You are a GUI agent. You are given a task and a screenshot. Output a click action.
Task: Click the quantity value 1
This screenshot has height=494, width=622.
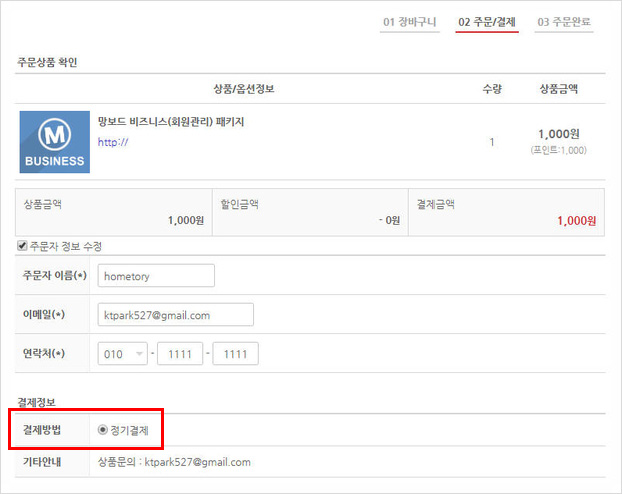pos(492,142)
